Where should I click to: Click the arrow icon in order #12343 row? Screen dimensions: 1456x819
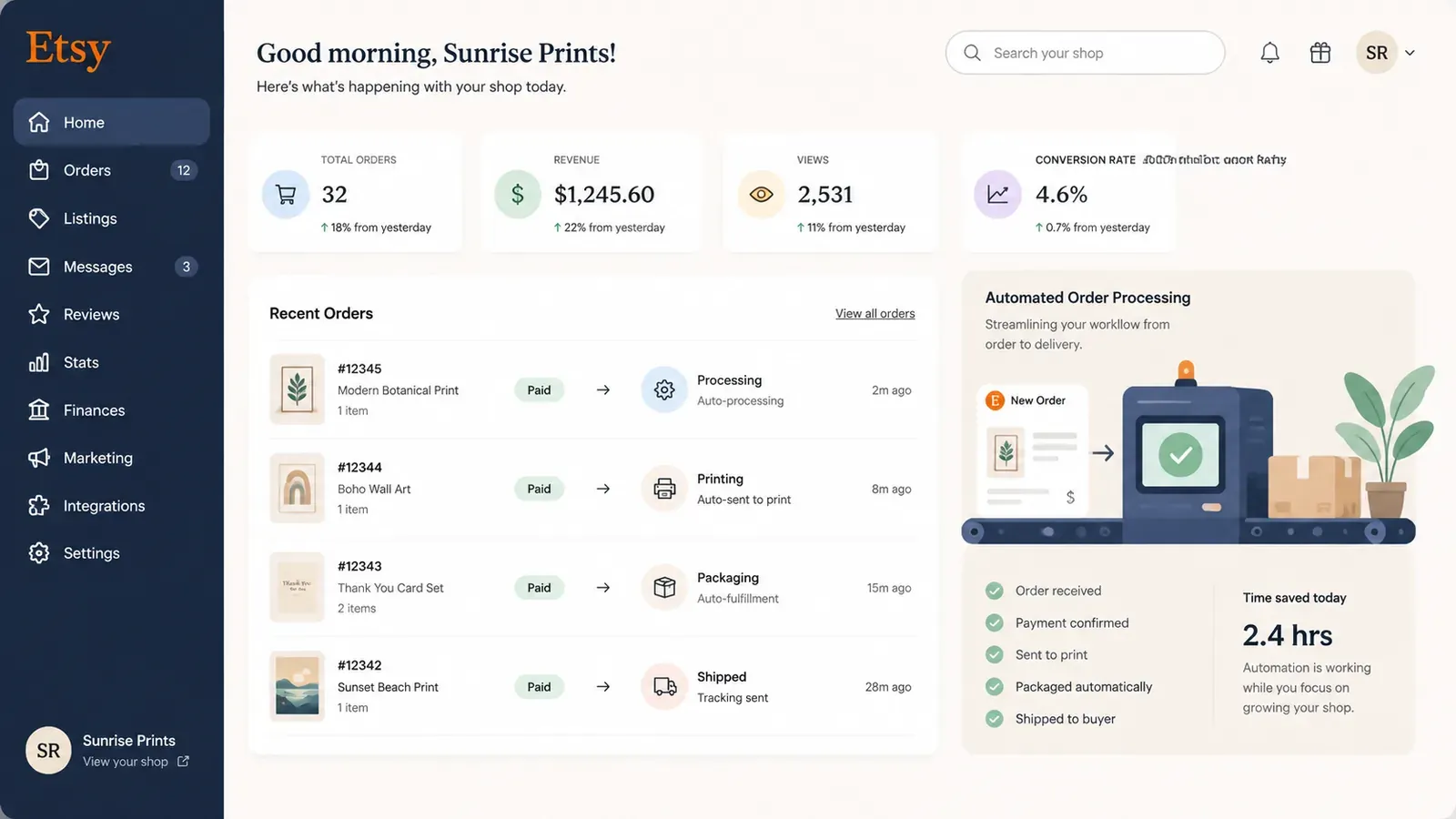[603, 588]
